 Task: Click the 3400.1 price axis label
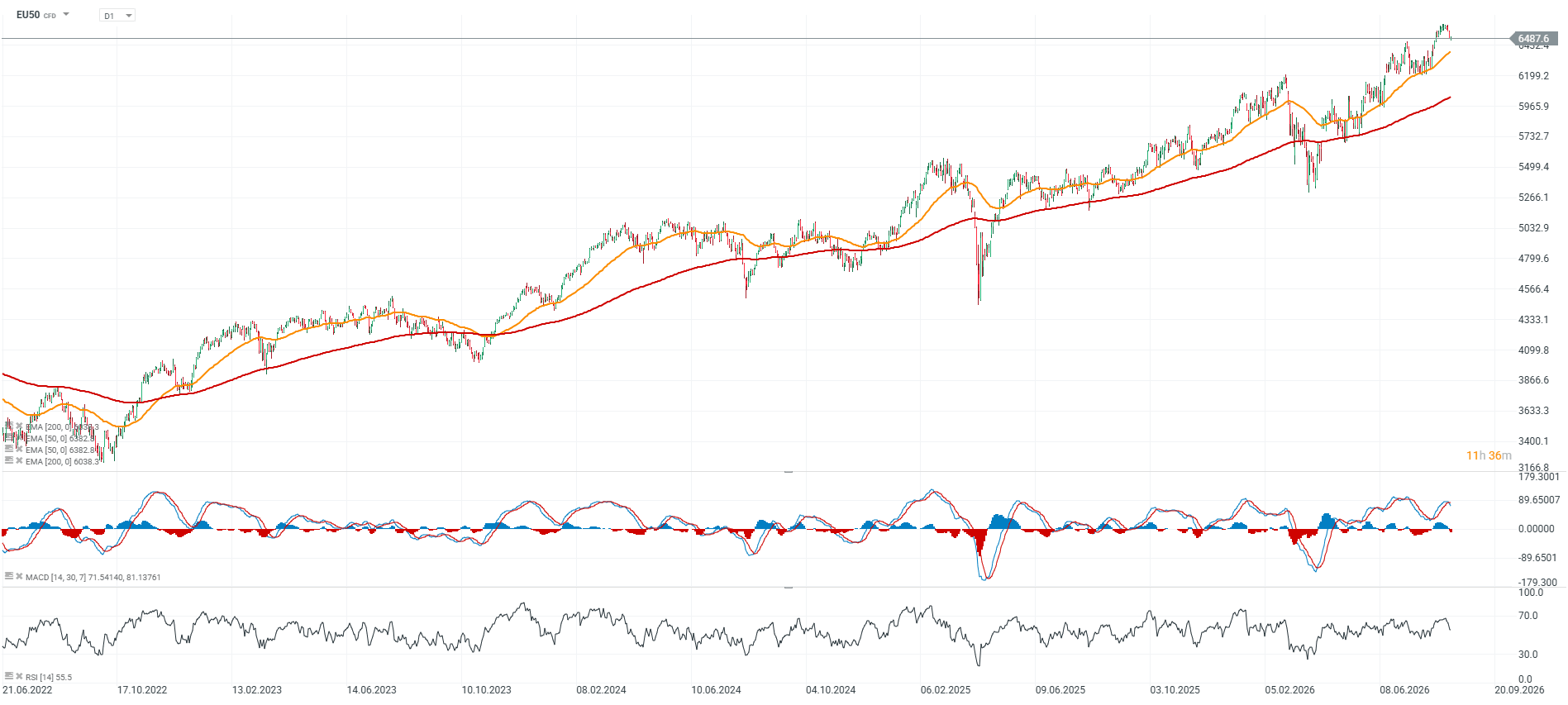tap(1534, 441)
